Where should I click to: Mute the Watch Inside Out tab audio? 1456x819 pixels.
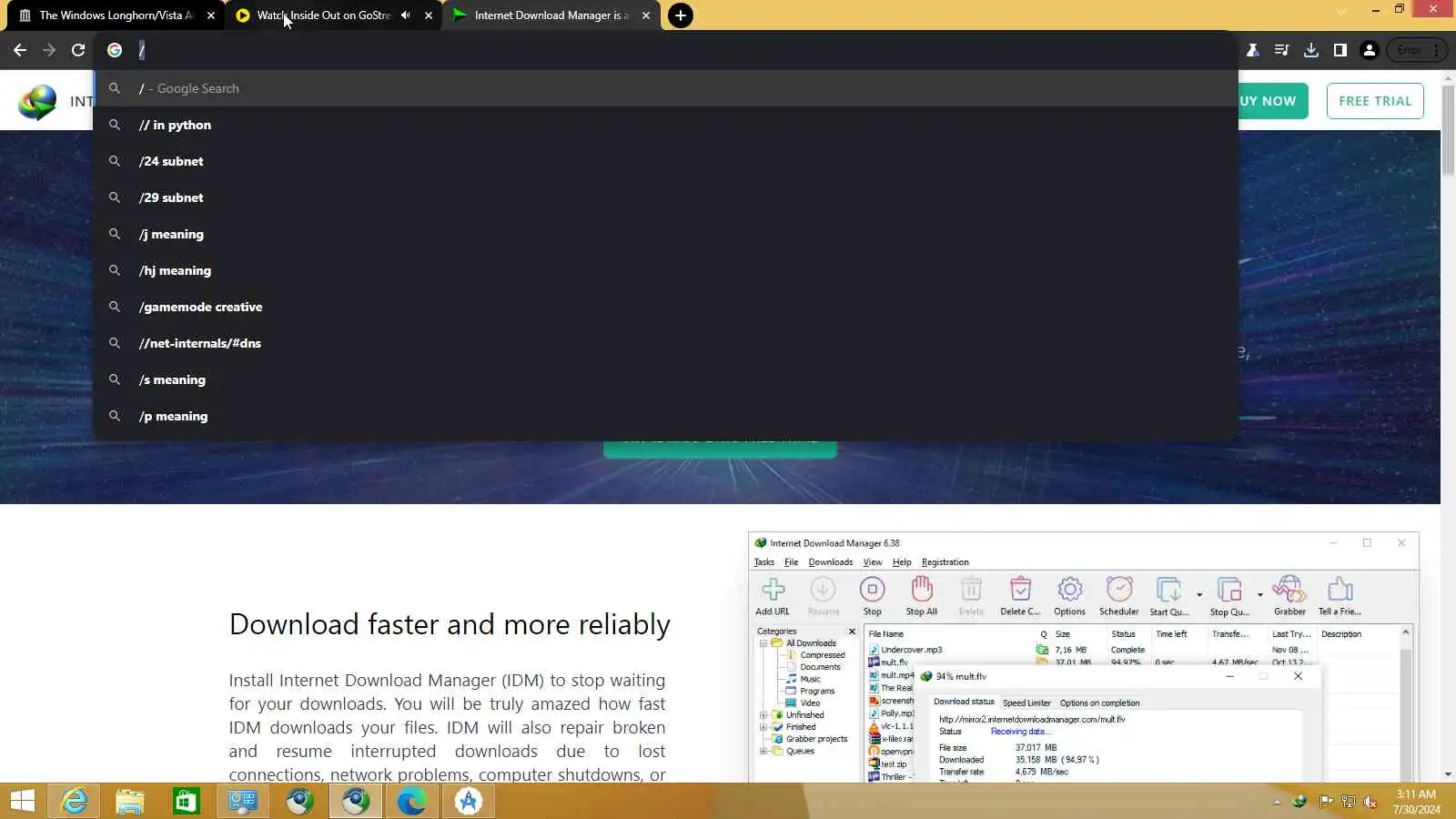coord(405,15)
